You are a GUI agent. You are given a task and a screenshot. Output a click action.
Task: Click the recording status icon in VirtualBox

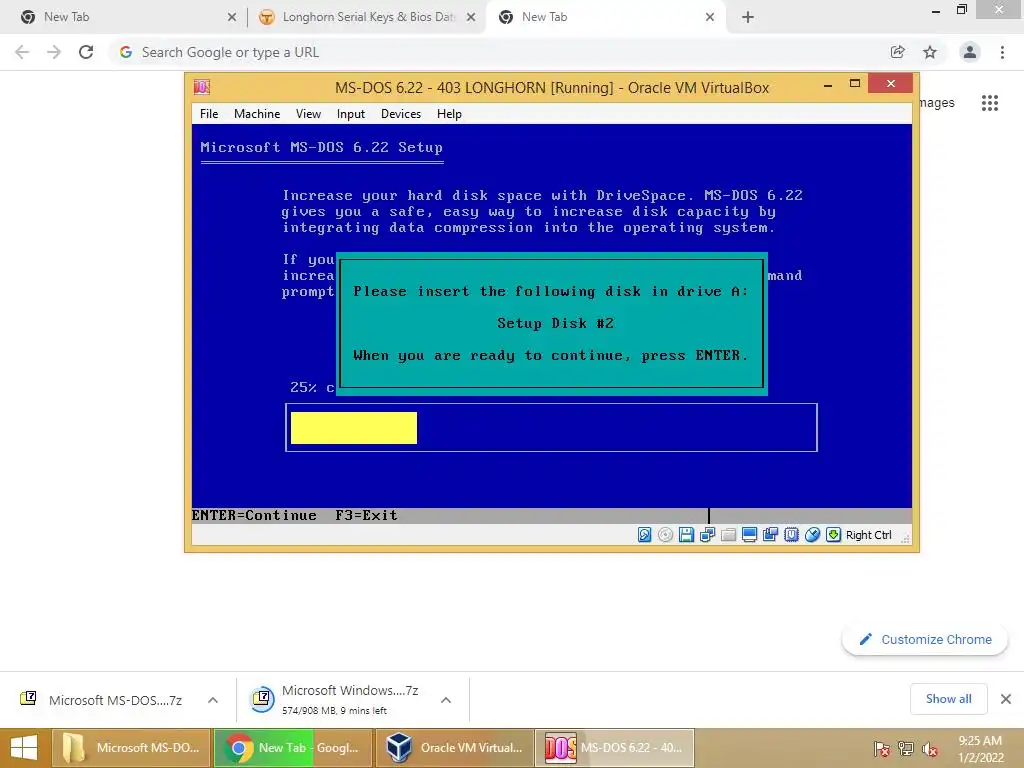coord(770,535)
